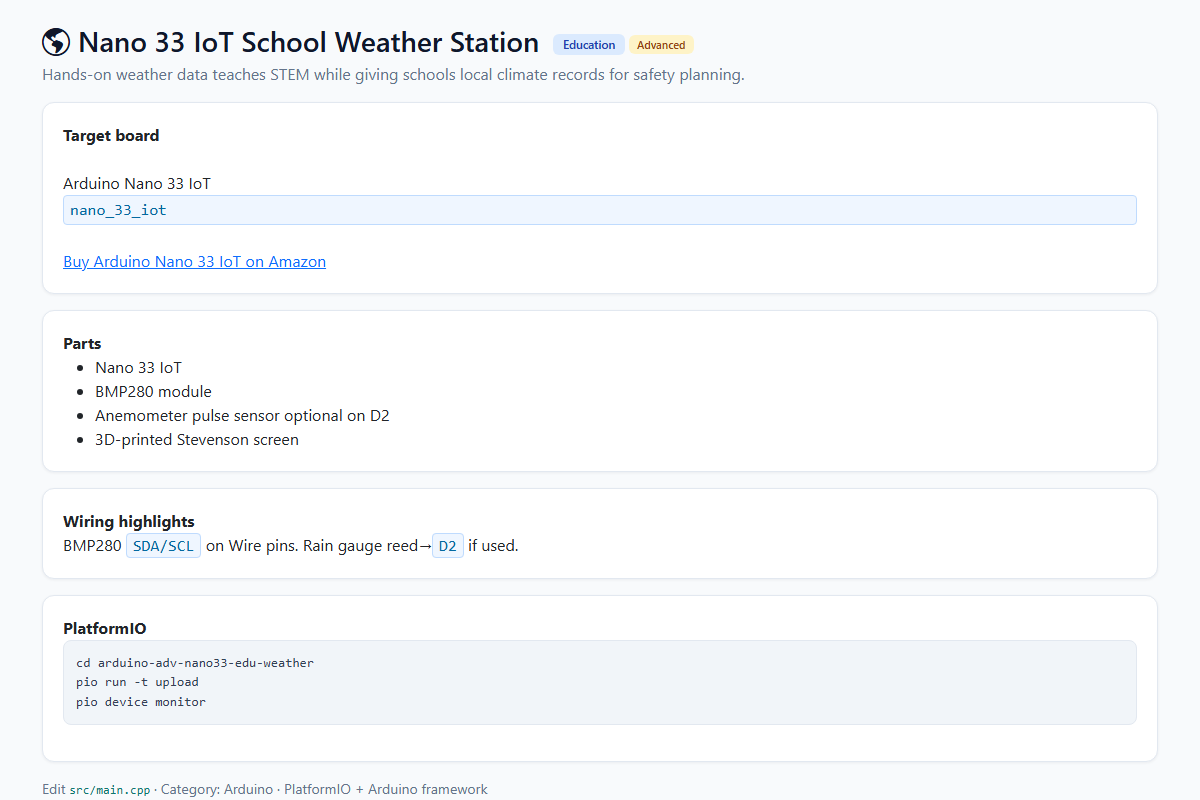The image size is (1200, 800).
Task: Click the subtitle about hands-on weather data
Action: tap(393, 75)
